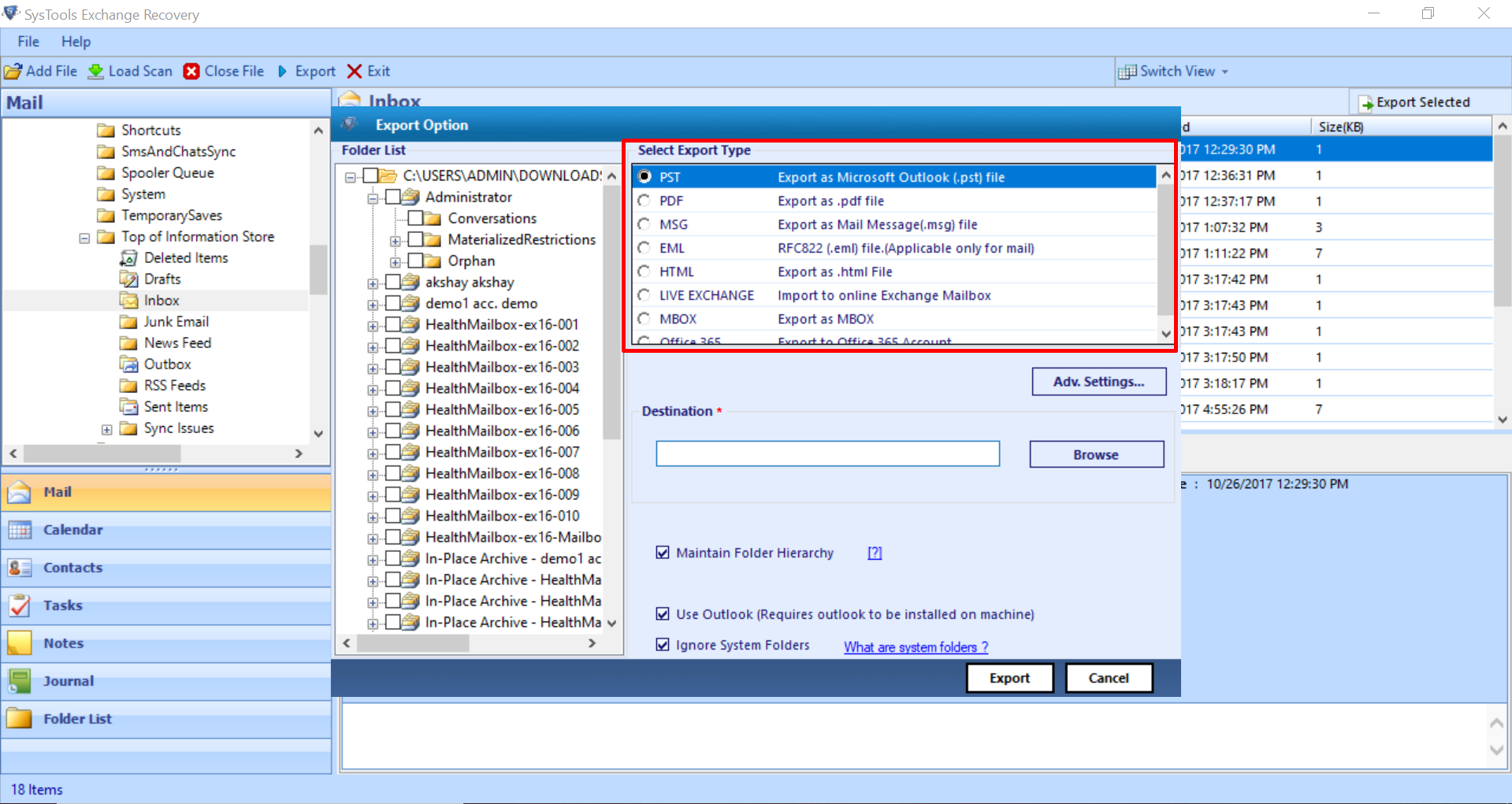Click the Adv. Settings button
Screen dimensions: 1512x804
coord(1099,382)
